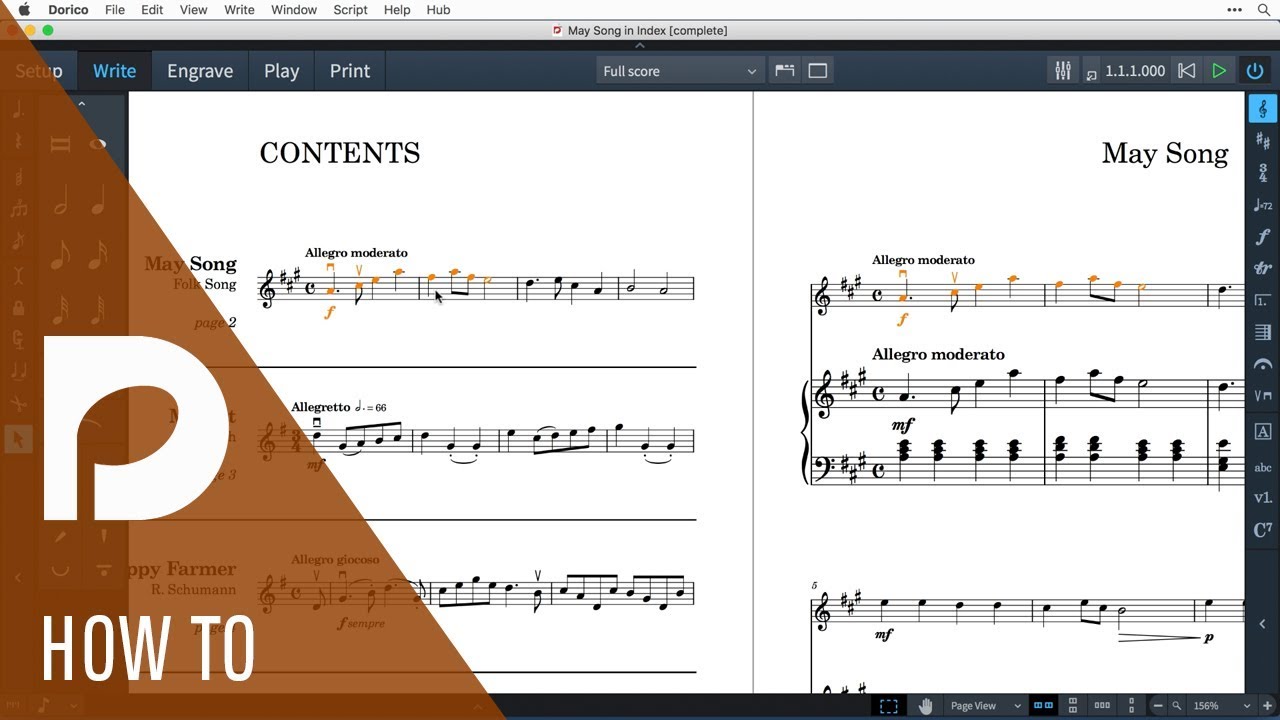Open the Dynamics panel icon

1262,237
